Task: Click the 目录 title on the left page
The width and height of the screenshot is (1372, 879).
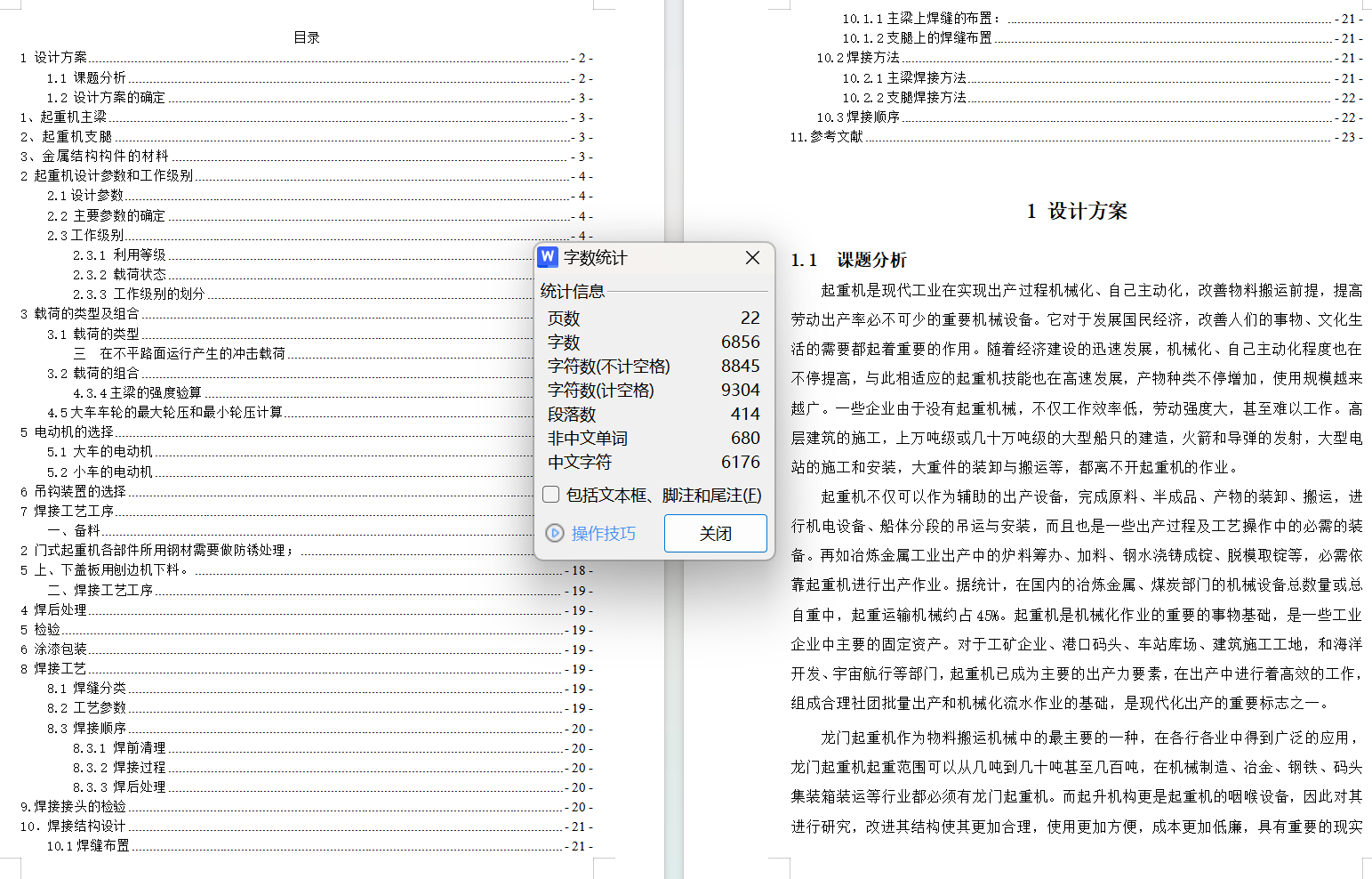Action: click(307, 37)
